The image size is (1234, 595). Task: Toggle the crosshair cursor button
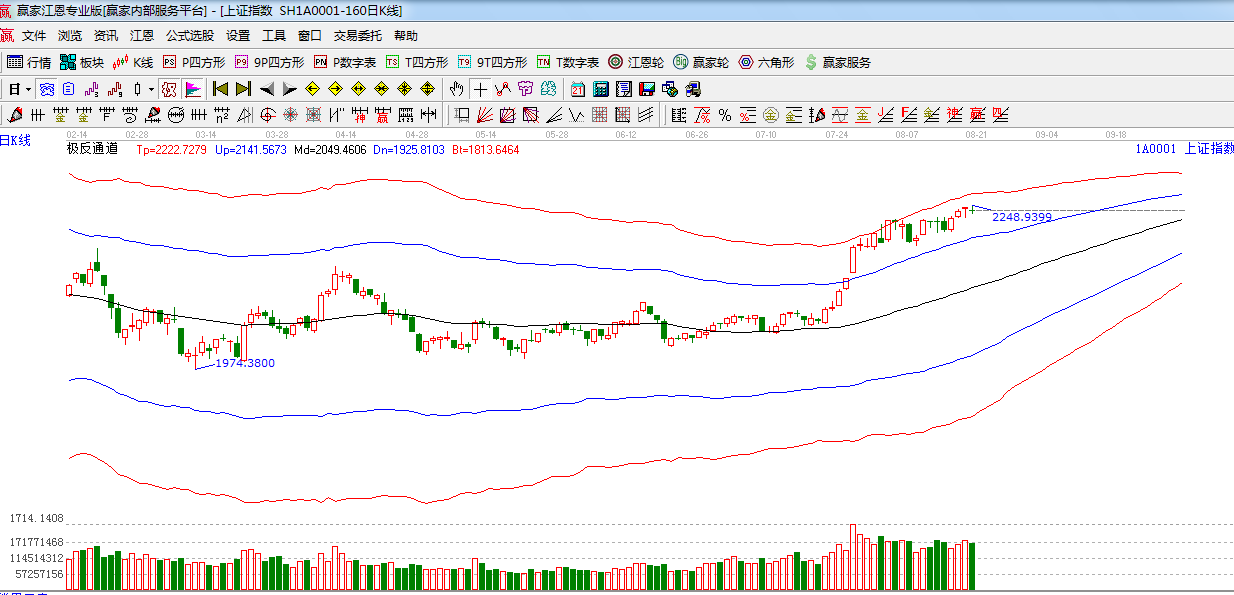pos(481,89)
